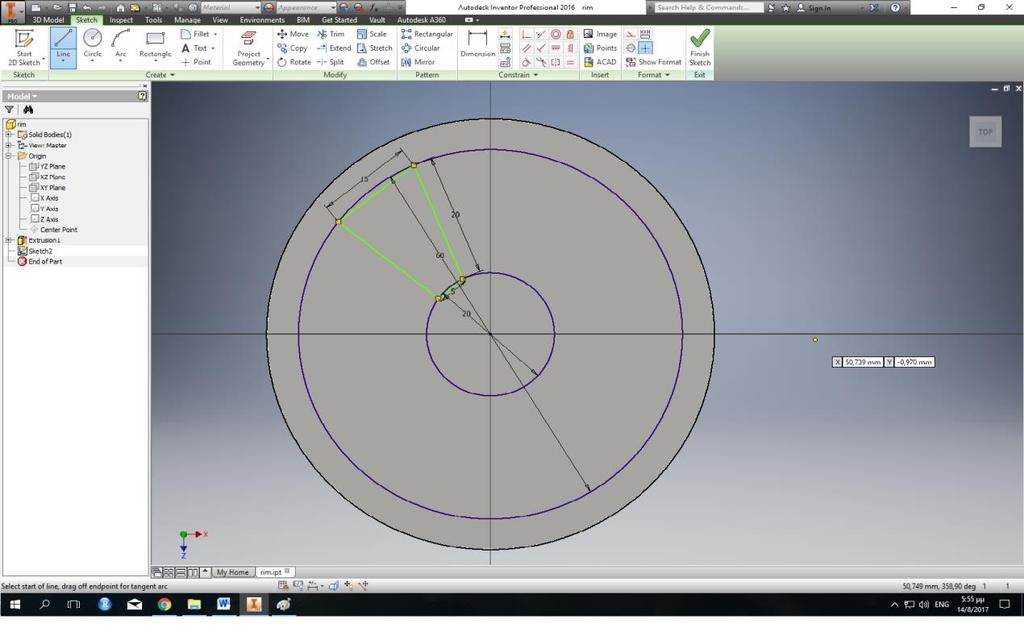Screen dimensions: 1024x640
Task: Switch to the Manage tab
Action: point(187,20)
